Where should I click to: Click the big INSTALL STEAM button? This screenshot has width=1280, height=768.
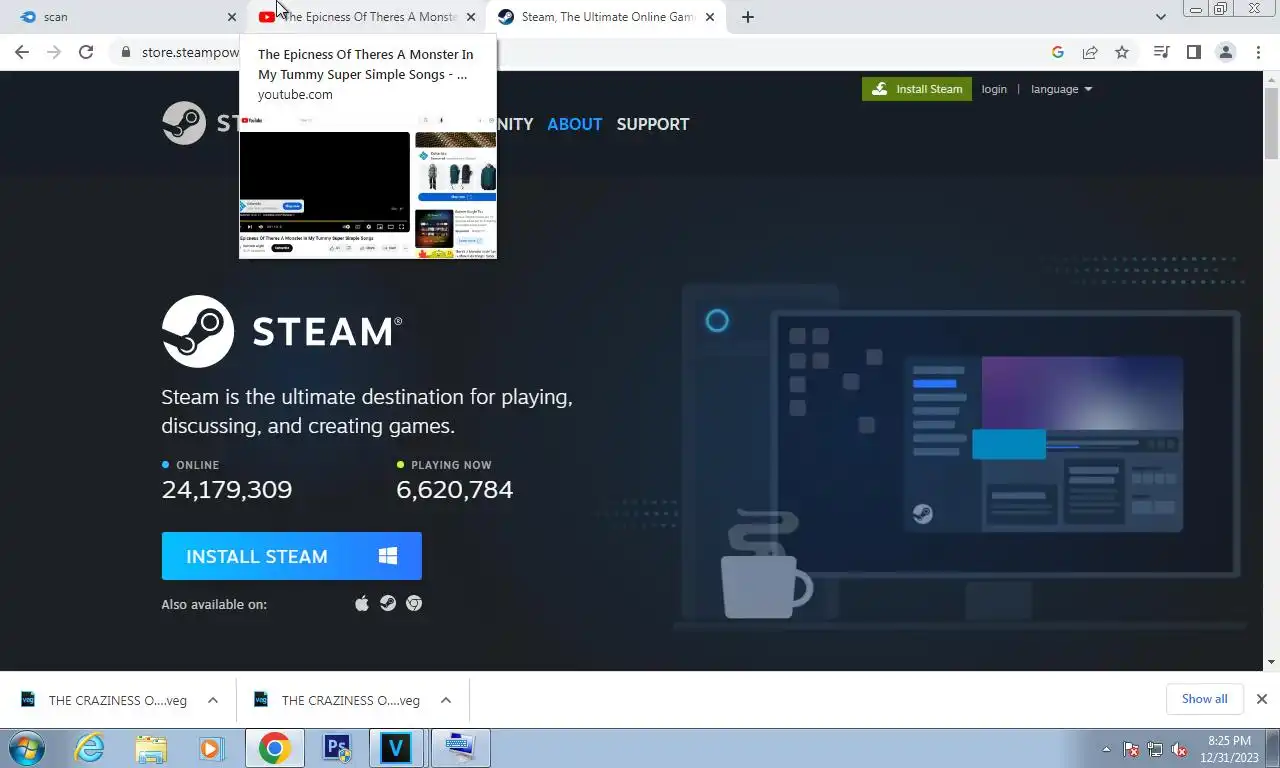coord(292,556)
